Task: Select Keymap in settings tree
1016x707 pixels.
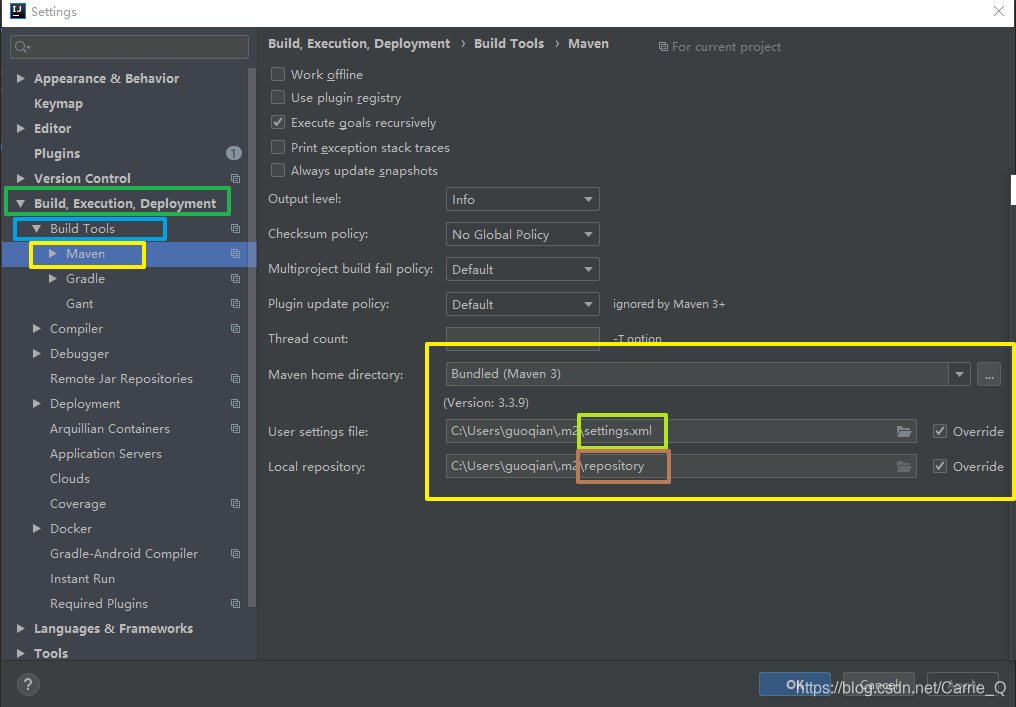Action: (x=58, y=104)
